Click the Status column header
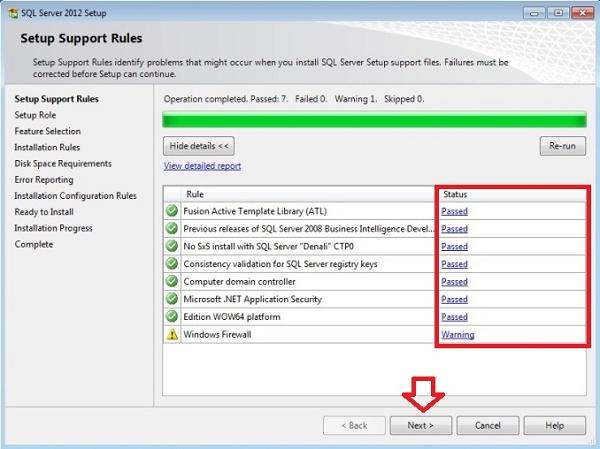 pyautogui.click(x=455, y=194)
